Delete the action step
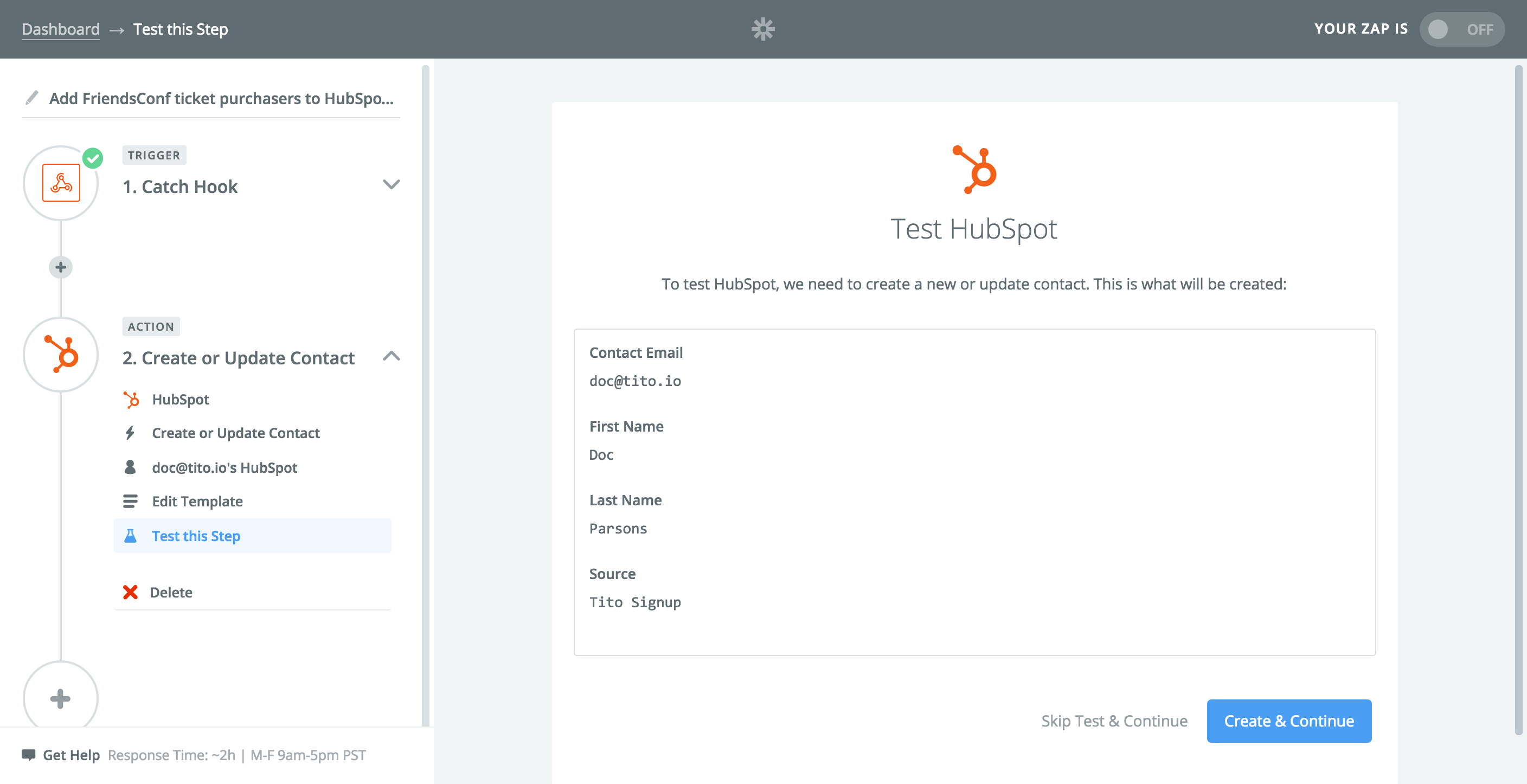Screen dimensions: 1527x784 pos(253,592)
